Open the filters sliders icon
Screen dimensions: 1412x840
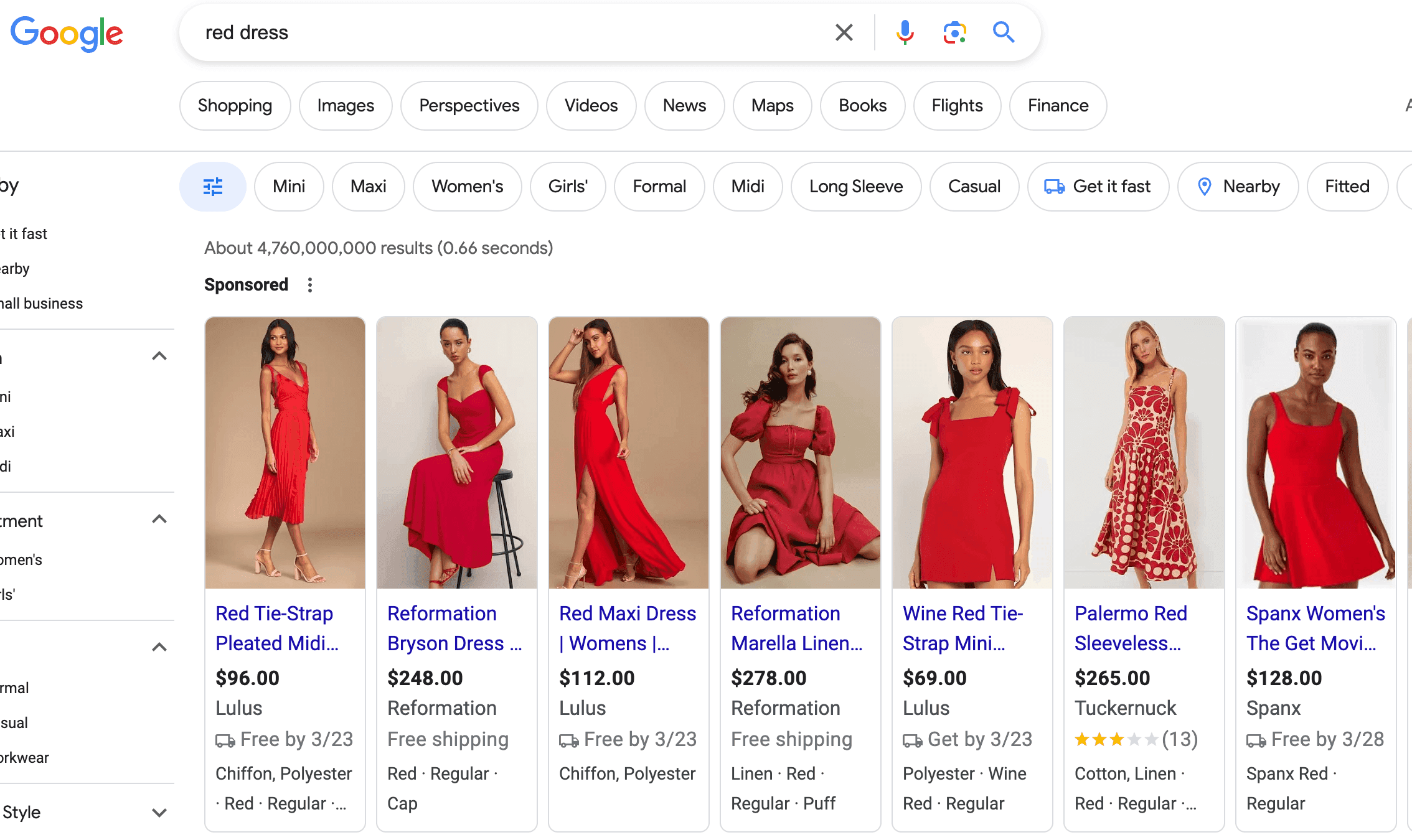tap(212, 186)
